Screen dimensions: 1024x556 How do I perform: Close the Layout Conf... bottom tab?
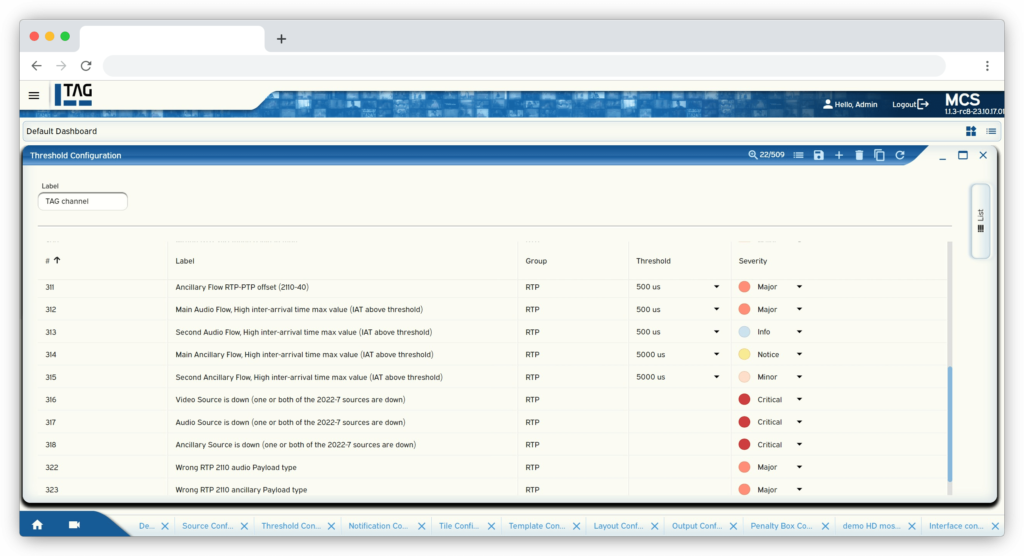point(655,526)
